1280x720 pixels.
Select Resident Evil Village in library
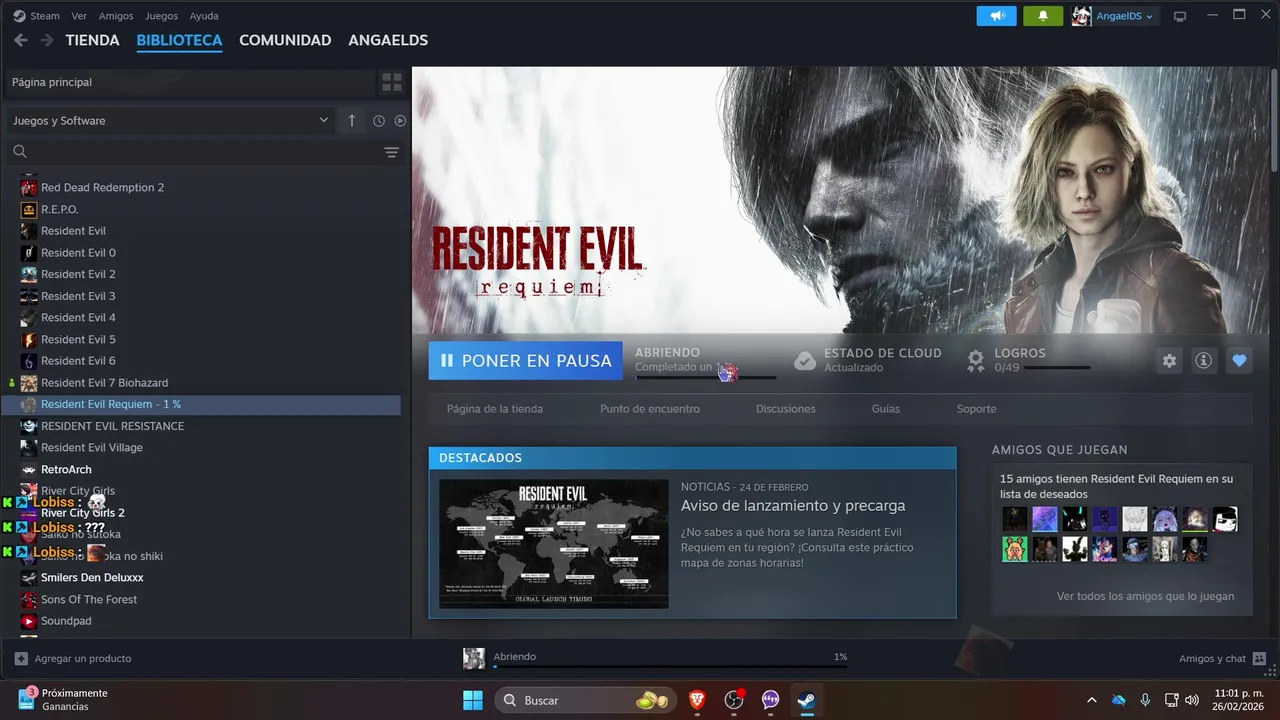(91, 447)
